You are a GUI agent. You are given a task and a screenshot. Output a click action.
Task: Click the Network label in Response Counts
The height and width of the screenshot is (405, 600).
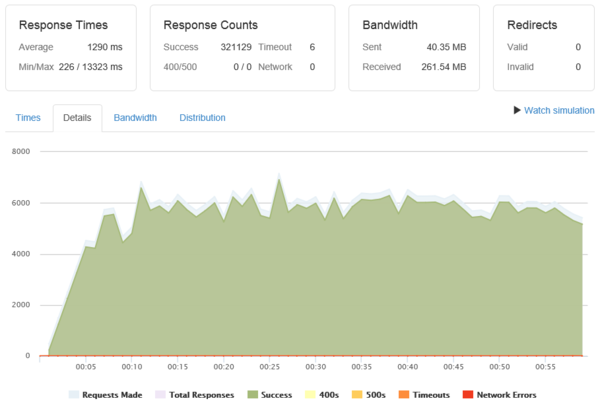coord(275,67)
